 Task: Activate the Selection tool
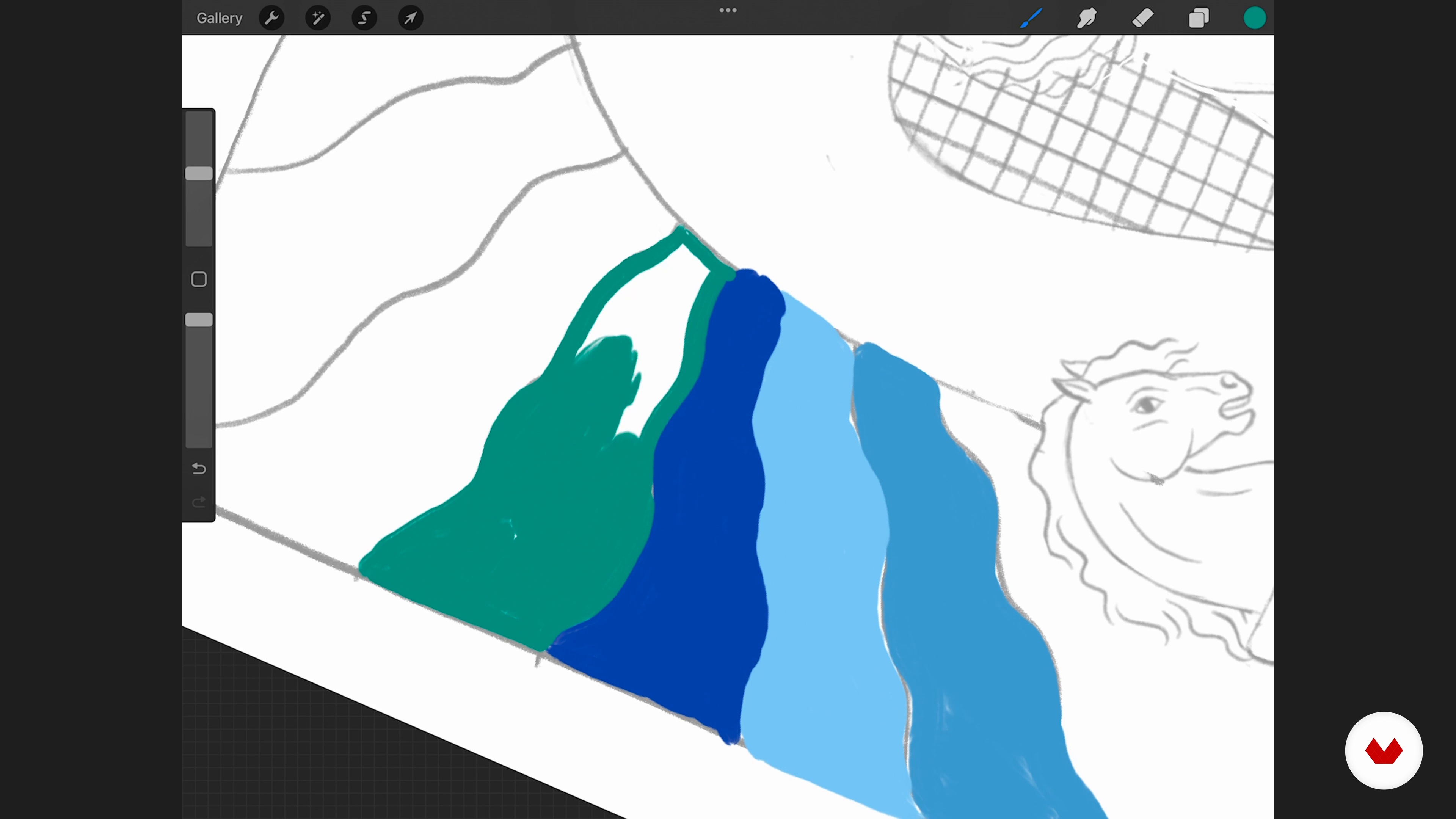click(364, 18)
